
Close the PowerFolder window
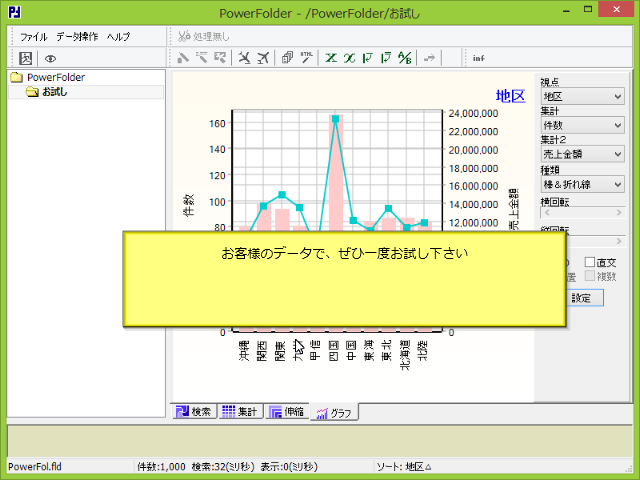tap(616, 9)
